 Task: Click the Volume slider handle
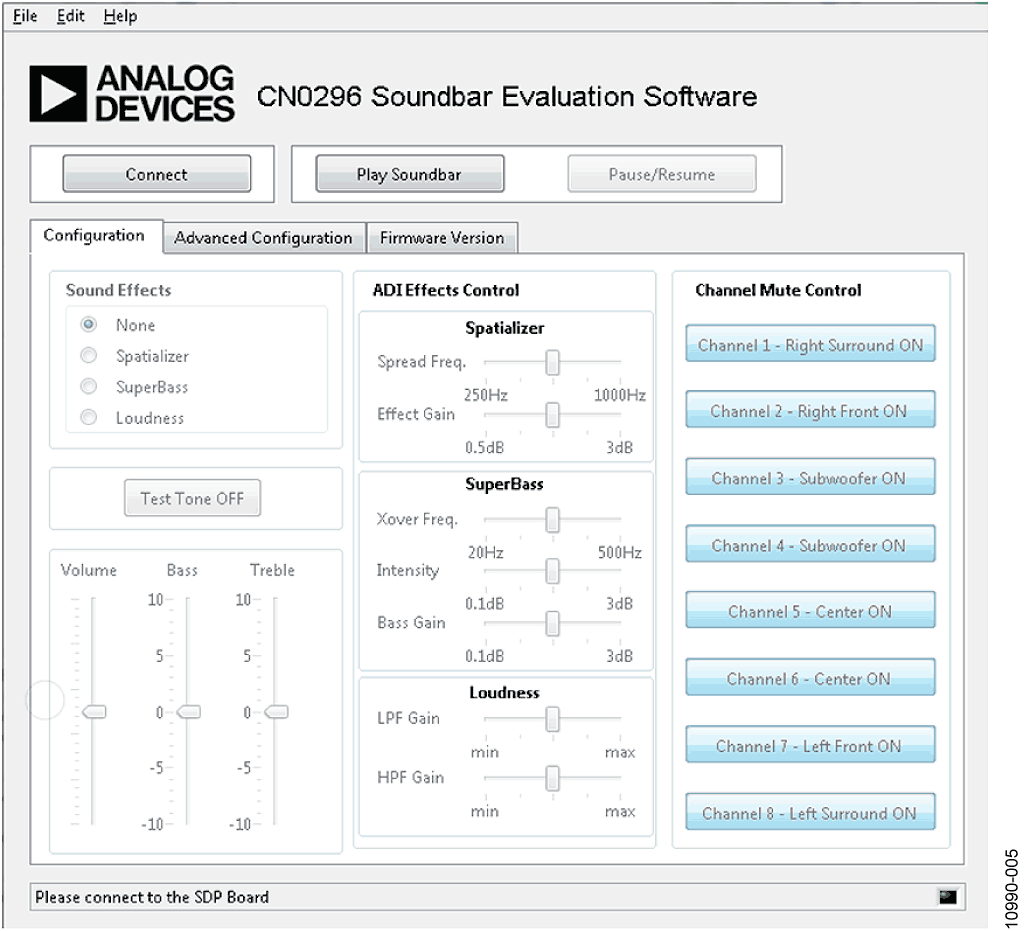click(x=94, y=712)
